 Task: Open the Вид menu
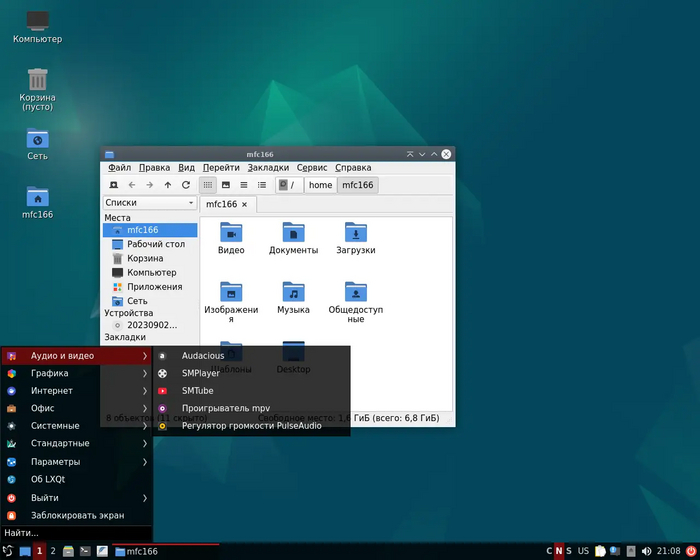[x=186, y=168]
